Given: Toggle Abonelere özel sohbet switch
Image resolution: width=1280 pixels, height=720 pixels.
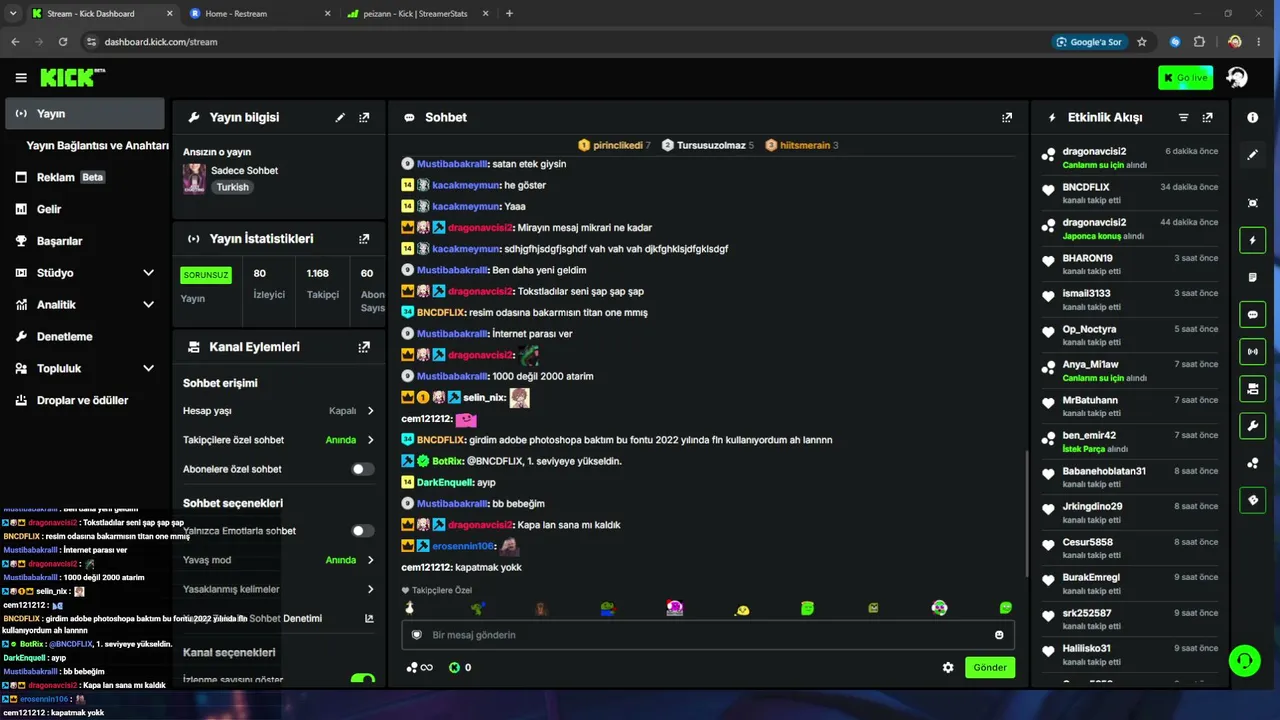Looking at the screenshot, I should point(363,469).
